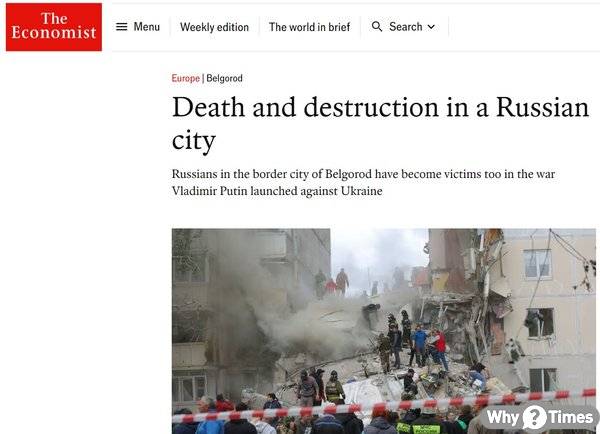Click 'Economist' word in the logo
Viewport: 600px width, 434px height.
[x=54, y=33]
